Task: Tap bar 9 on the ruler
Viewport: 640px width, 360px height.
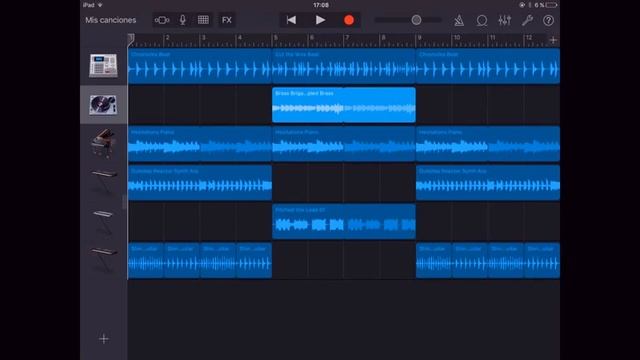Action: point(419,38)
